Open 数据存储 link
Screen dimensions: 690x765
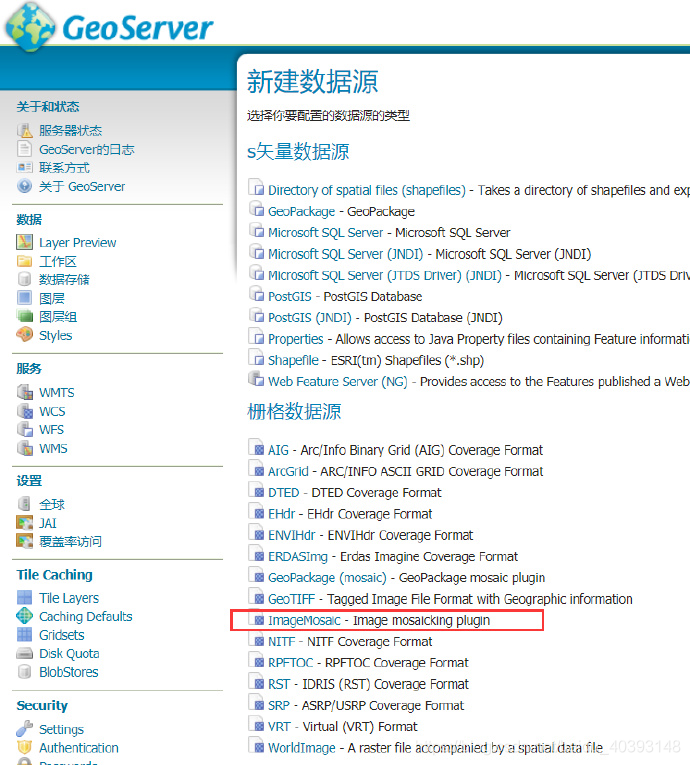click(64, 280)
